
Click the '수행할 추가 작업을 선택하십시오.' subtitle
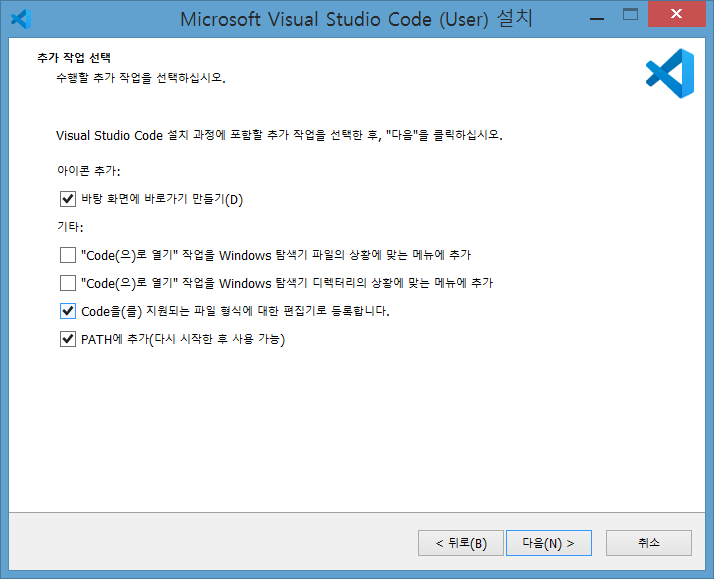(x=141, y=78)
